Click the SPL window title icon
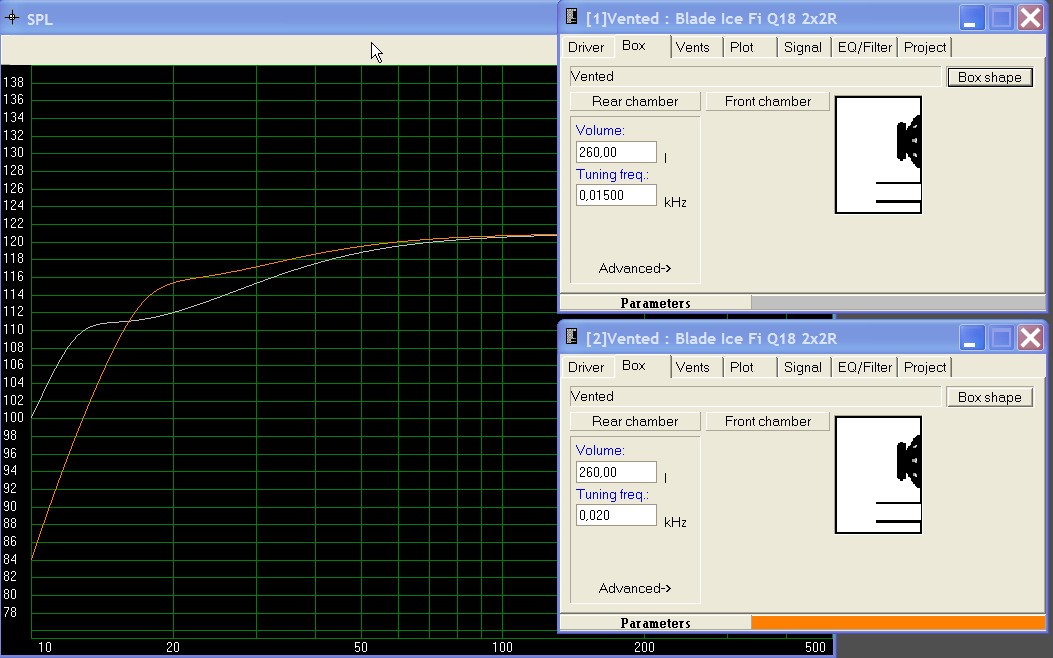Image resolution: width=1053 pixels, height=658 pixels. [x=12, y=18]
